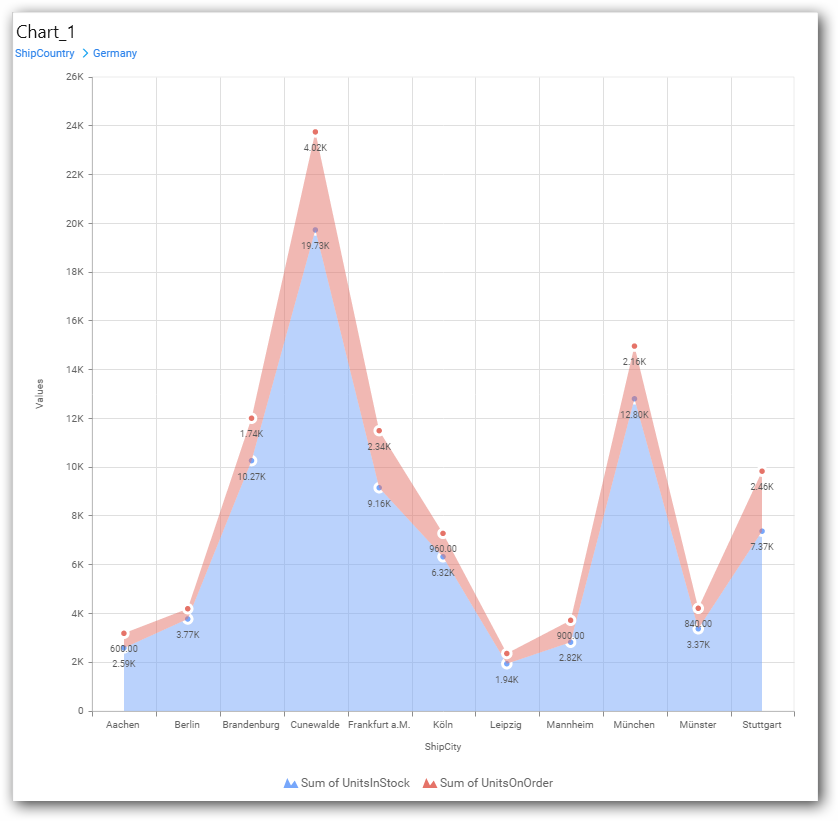Click the Chart_1 title text
The image size is (838, 821).
coord(45,32)
